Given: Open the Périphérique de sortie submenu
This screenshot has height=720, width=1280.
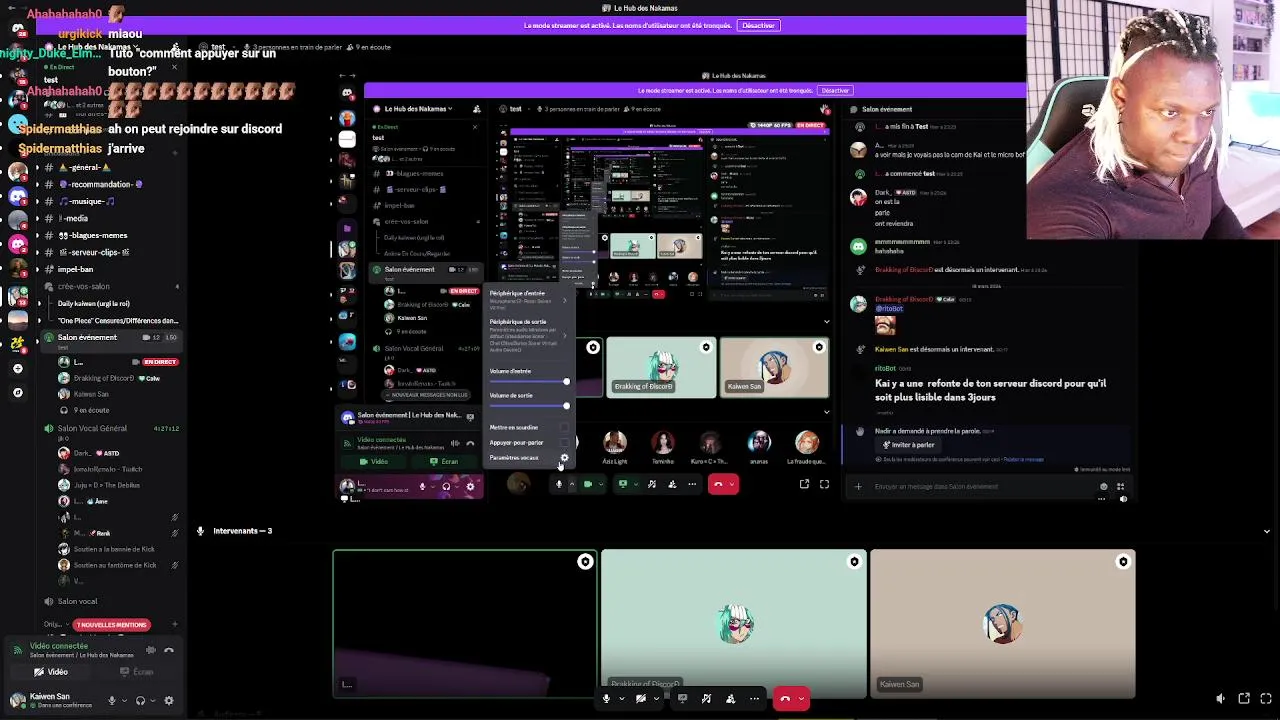Looking at the screenshot, I should [528, 335].
